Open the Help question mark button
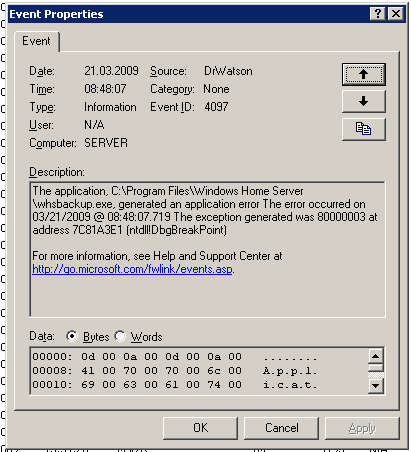The image size is (411, 452). point(378,14)
